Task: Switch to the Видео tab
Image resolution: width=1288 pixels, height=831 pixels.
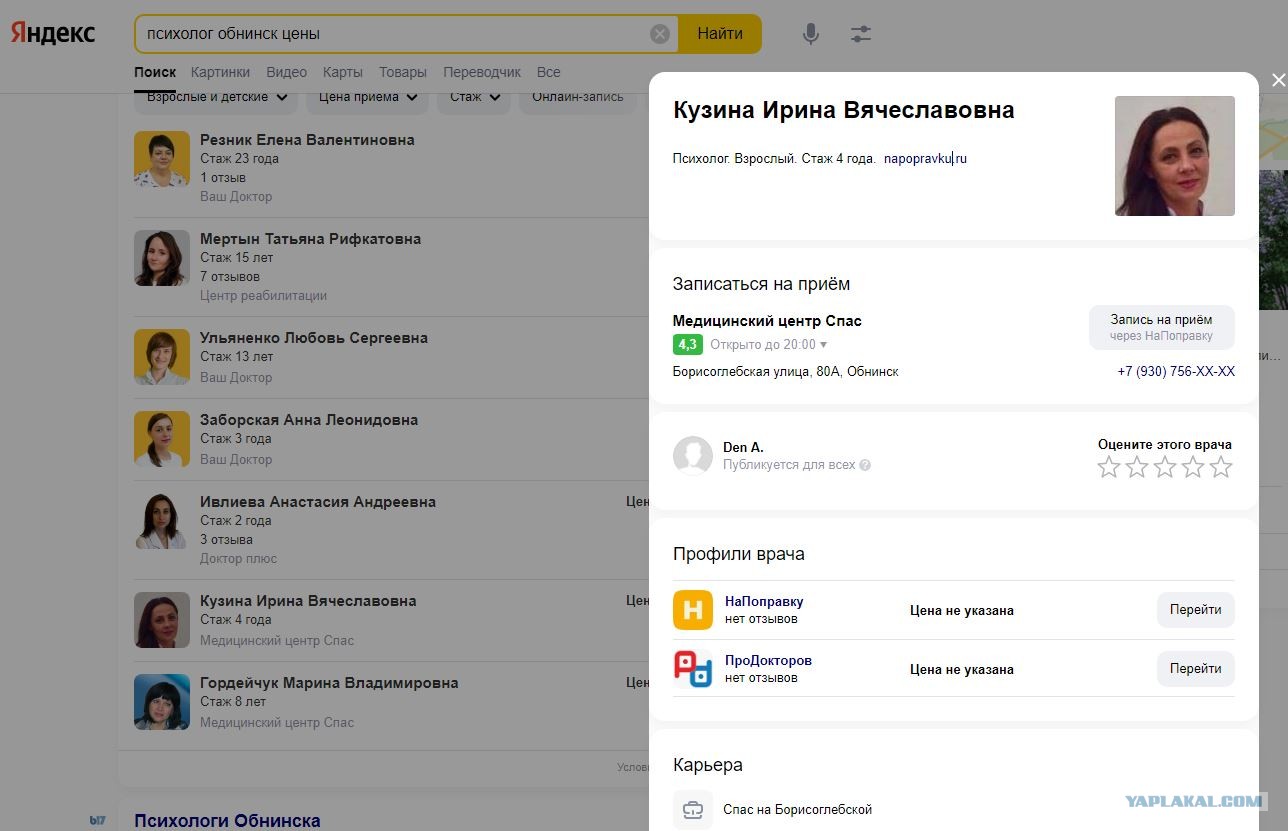Action: pyautogui.click(x=287, y=72)
